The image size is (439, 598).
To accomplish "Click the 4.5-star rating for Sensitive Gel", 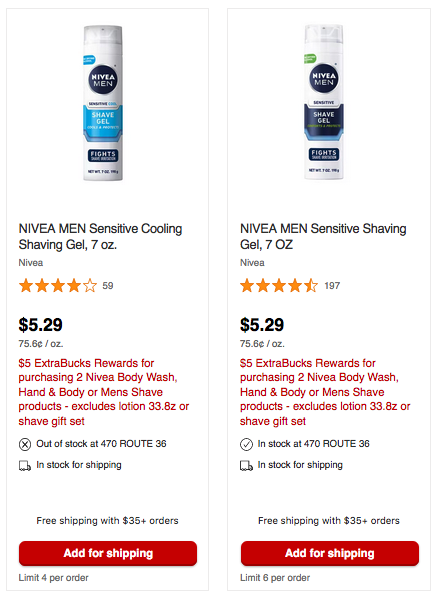I will (x=279, y=286).
